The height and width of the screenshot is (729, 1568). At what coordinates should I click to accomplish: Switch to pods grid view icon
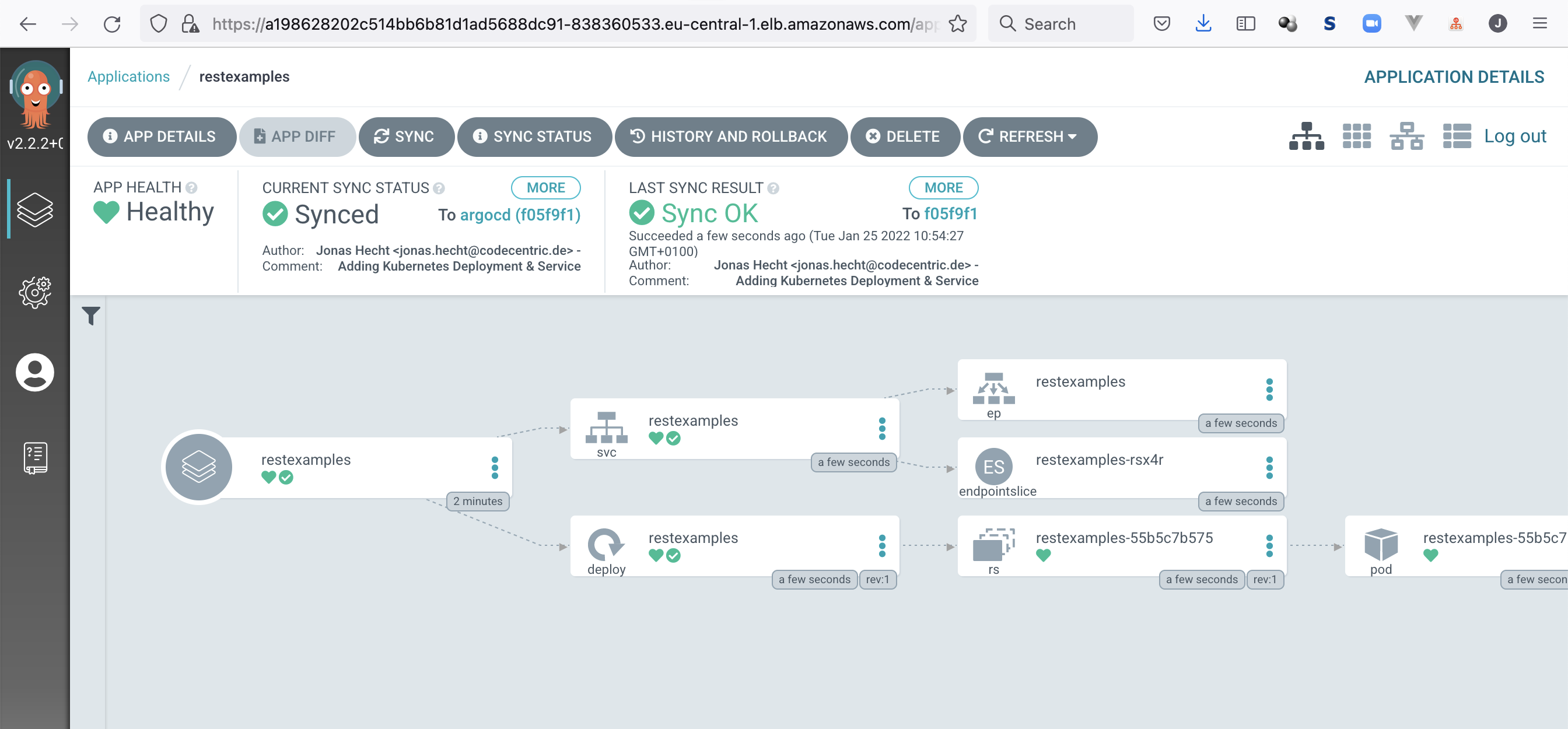click(1357, 136)
